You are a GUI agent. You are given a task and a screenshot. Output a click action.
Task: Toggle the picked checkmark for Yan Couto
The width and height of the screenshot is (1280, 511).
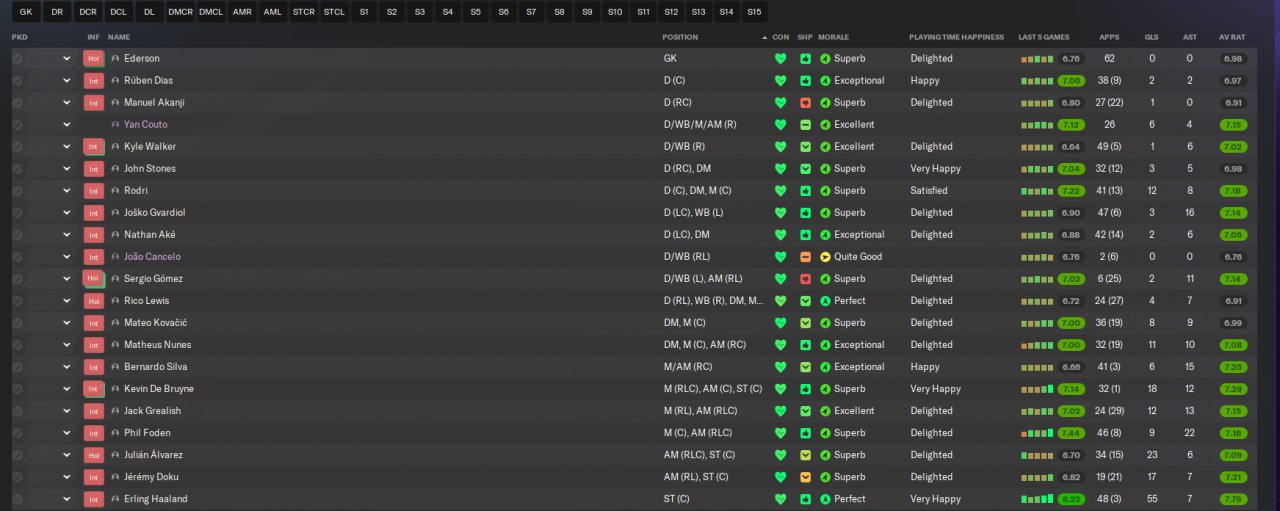[17, 125]
